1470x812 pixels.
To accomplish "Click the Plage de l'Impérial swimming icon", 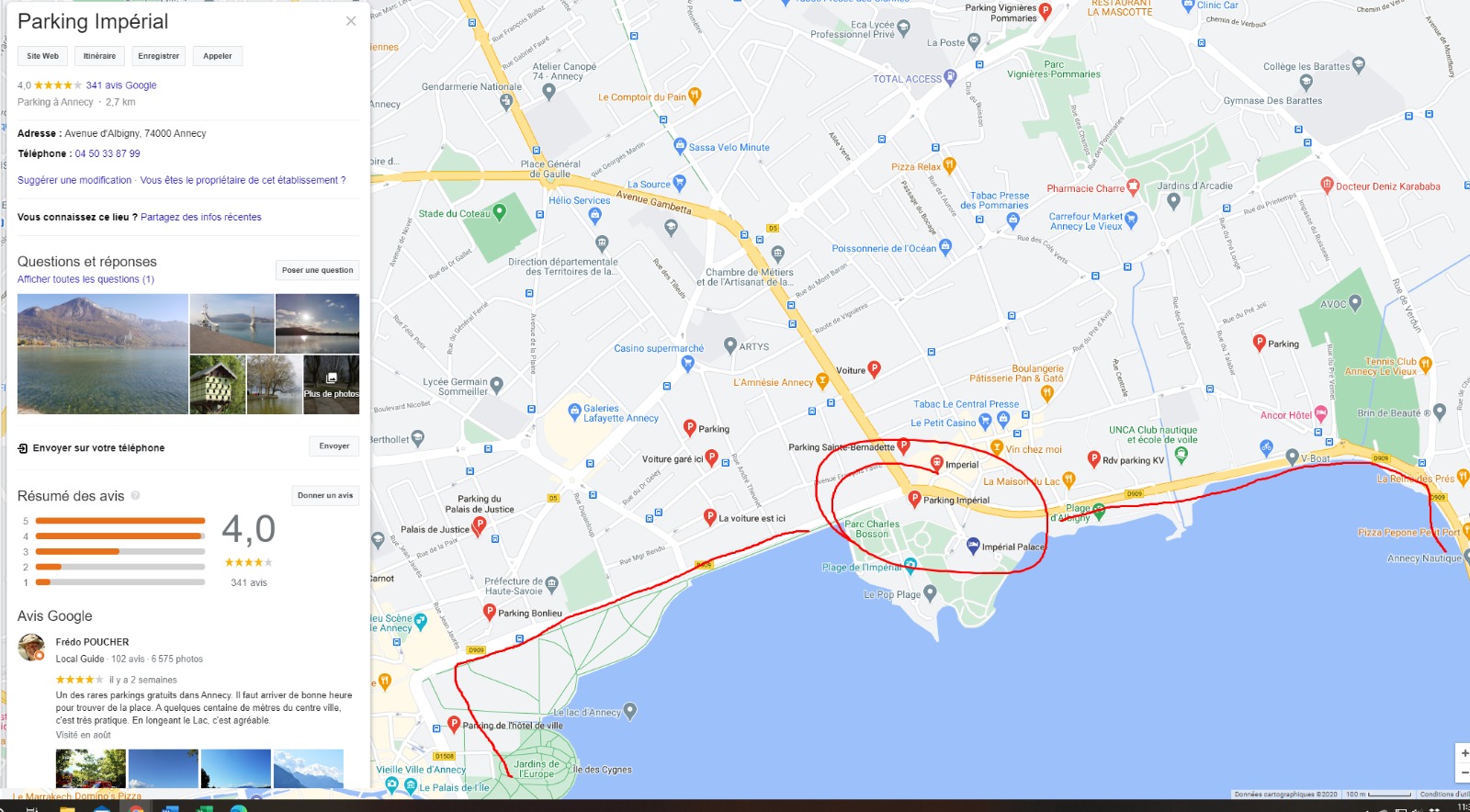I will (910, 564).
